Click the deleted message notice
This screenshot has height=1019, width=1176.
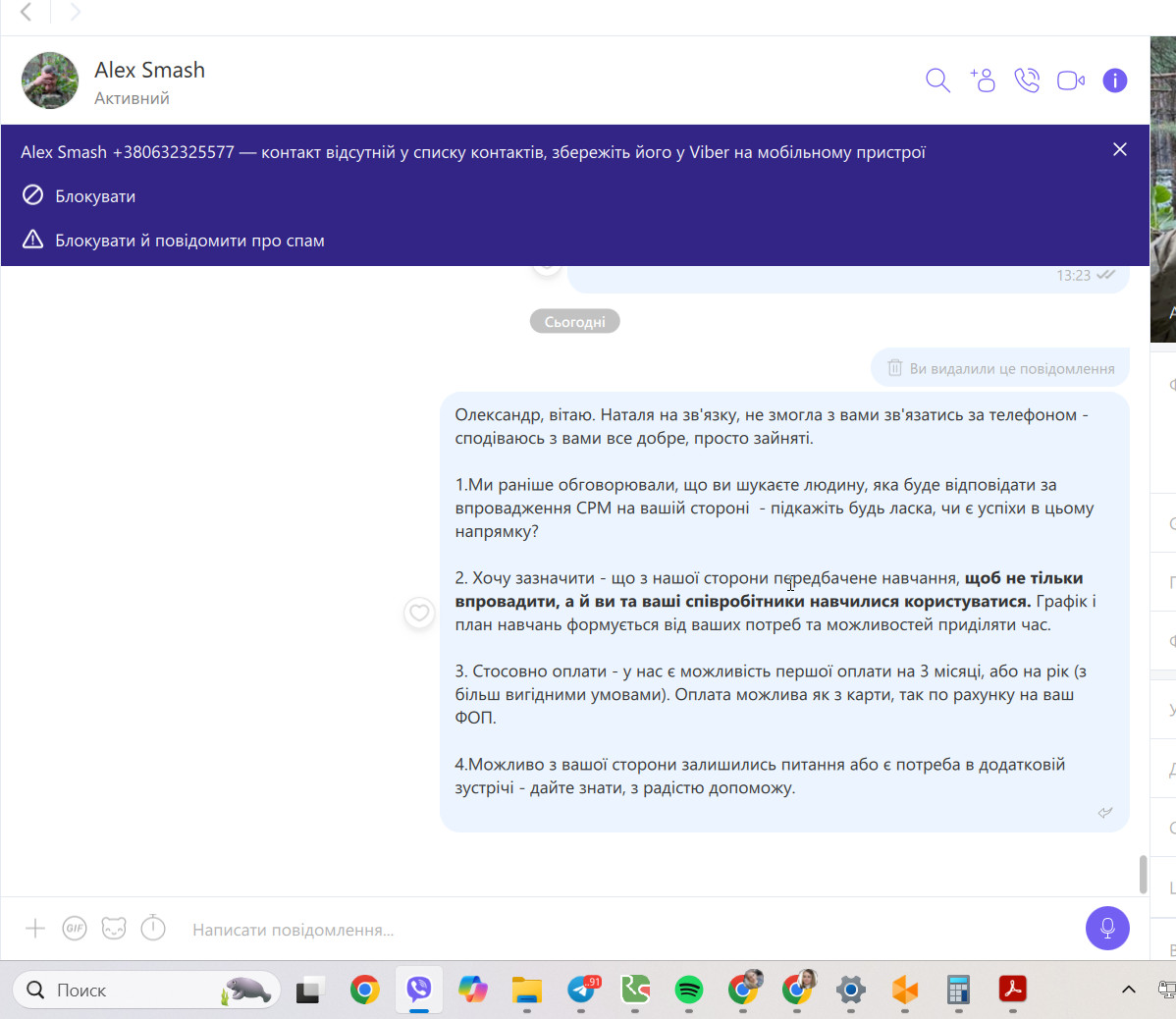pos(1000,368)
